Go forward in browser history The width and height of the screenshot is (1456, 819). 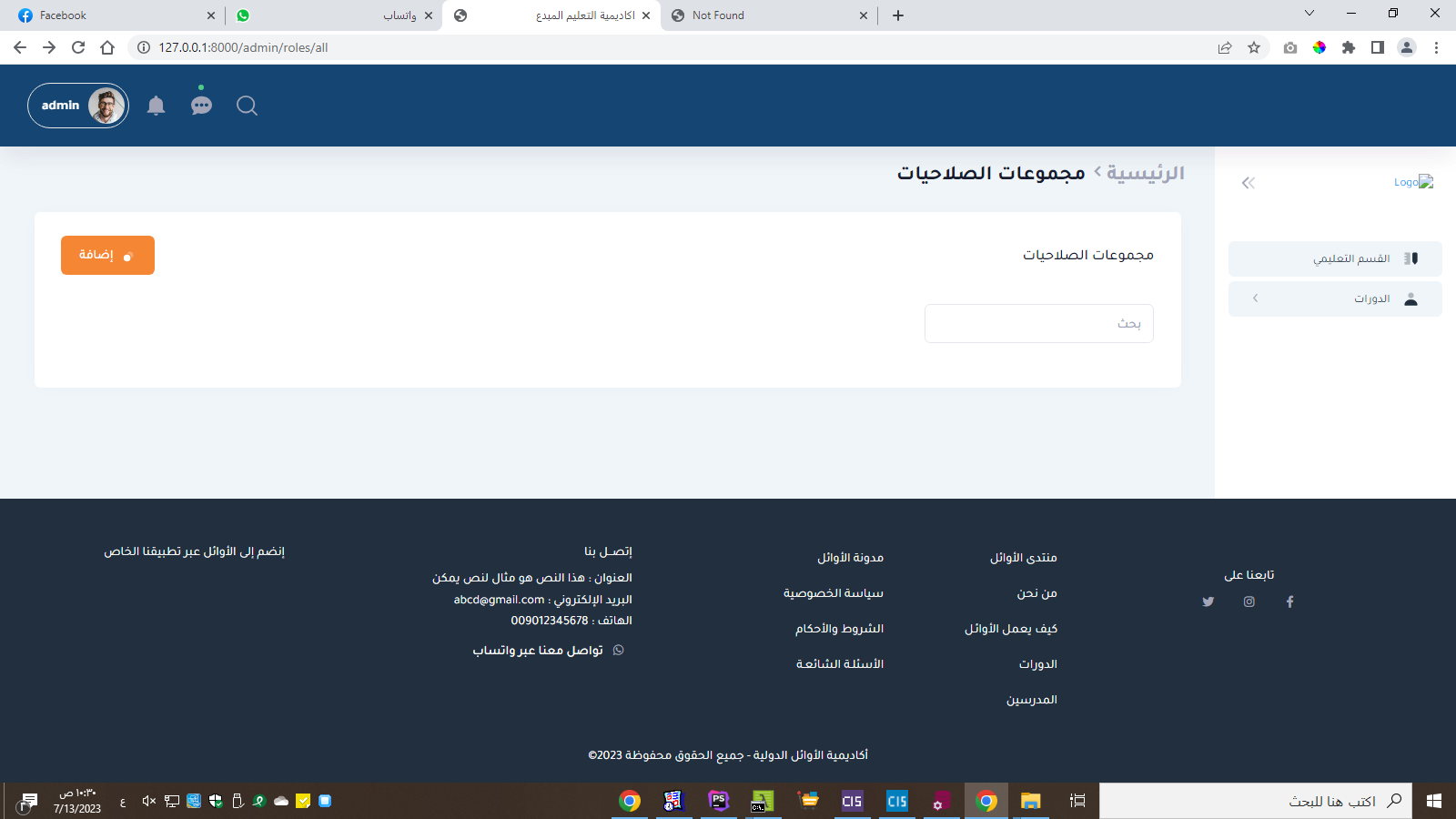click(49, 47)
